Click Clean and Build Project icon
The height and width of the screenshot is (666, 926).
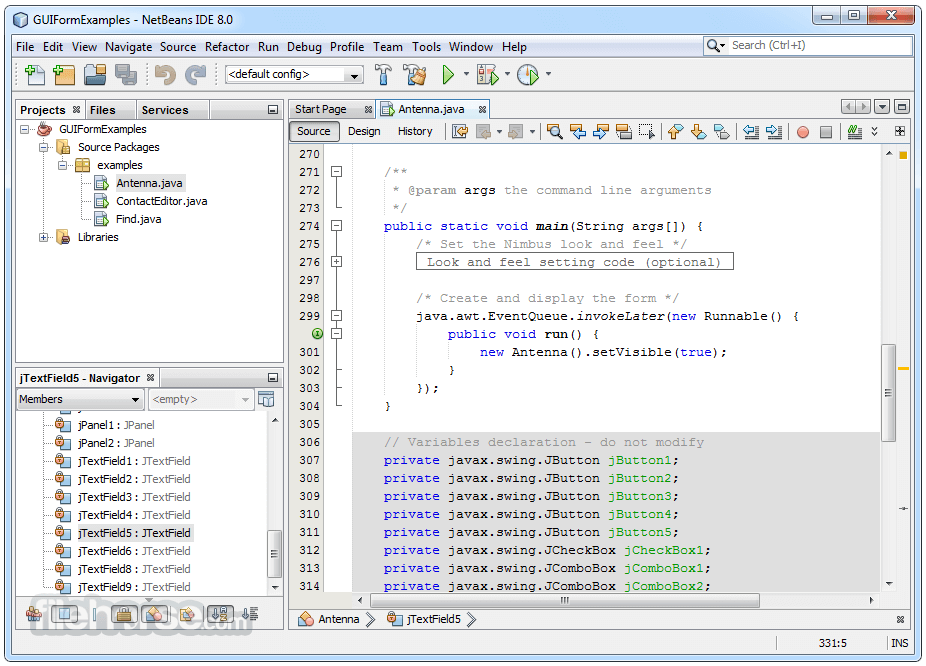[414, 74]
